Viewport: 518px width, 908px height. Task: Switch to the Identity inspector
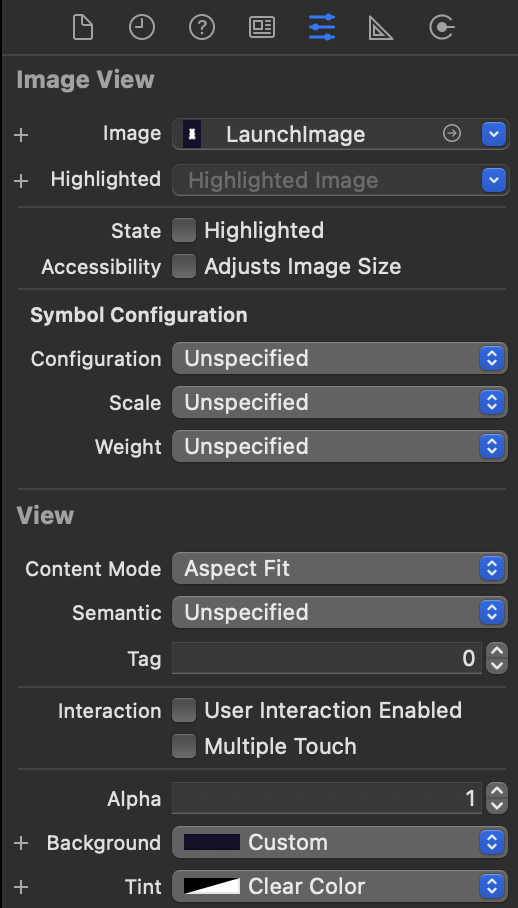262,27
